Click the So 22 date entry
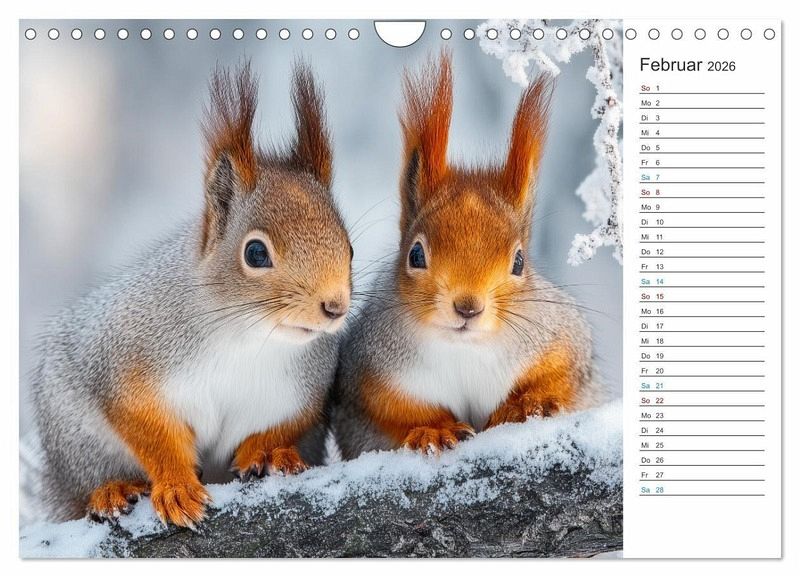This screenshot has height=577, width=800. tap(701, 401)
